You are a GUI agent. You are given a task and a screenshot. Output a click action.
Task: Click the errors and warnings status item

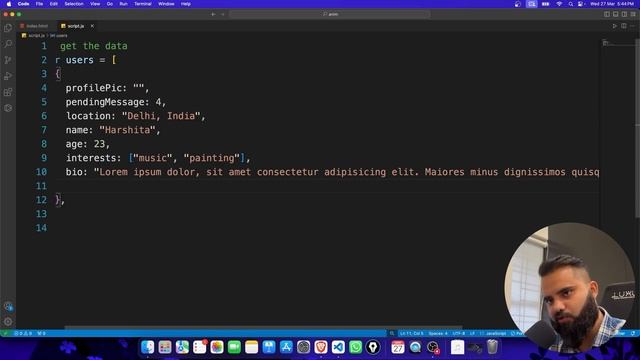(23, 333)
